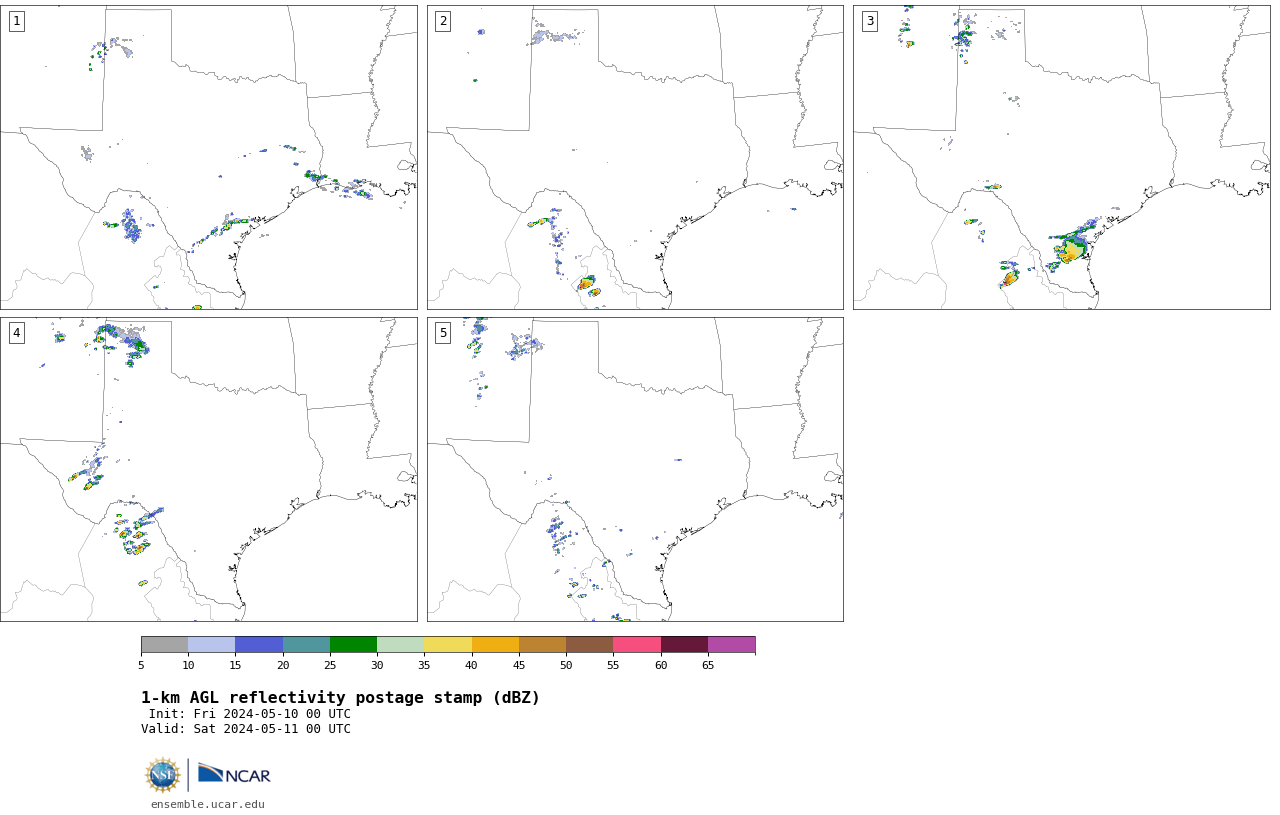Screen dimensions: 1280x815
Task: Click the colorbar tick label '35'
Action: [x=424, y=665]
